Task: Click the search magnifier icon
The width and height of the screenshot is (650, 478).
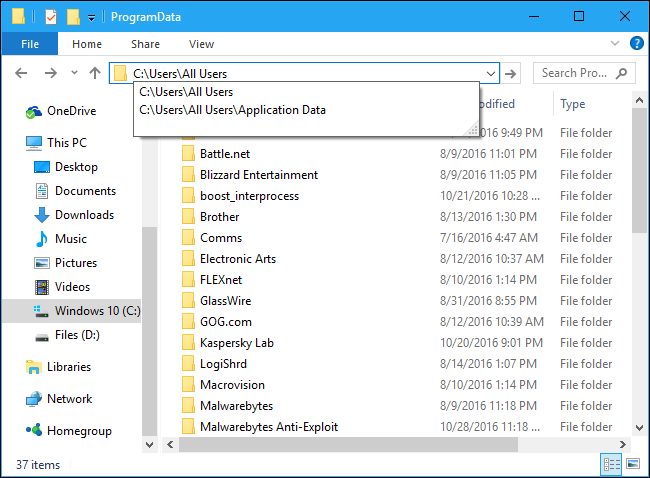Action: [x=622, y=73]
